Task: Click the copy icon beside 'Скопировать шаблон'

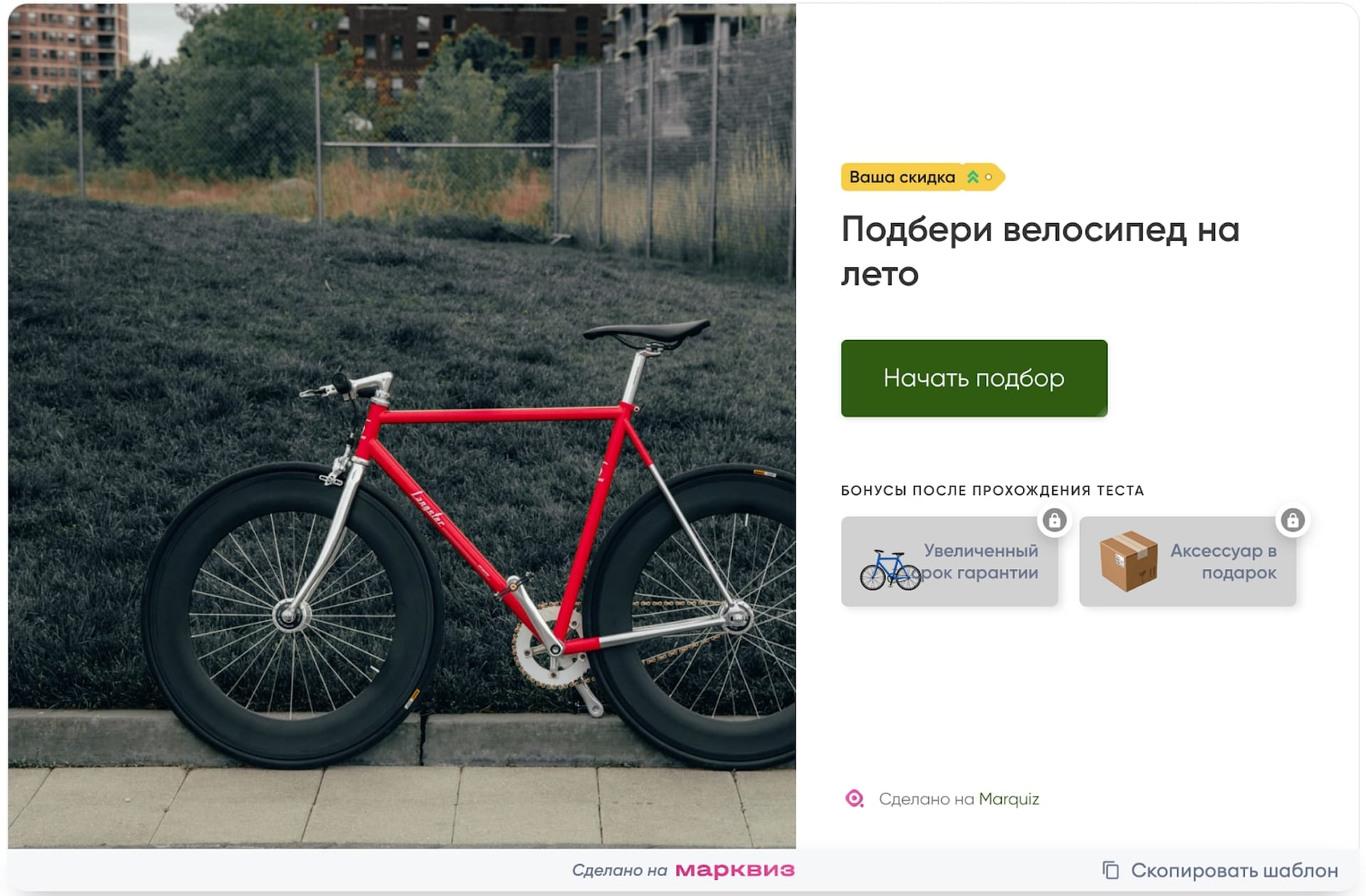Action: [x=1111, y=870]
